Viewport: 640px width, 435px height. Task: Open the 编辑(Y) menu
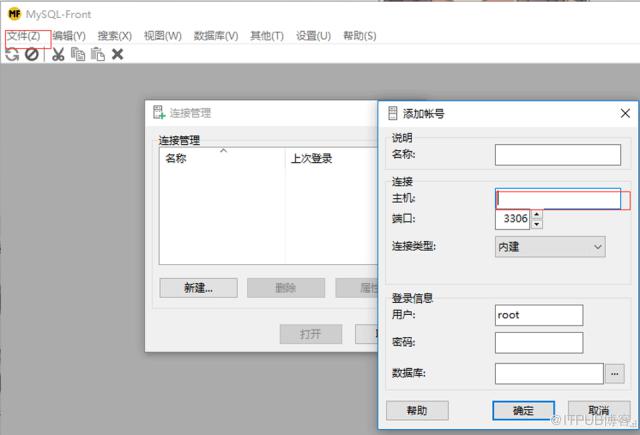click(x=69, y=36)
